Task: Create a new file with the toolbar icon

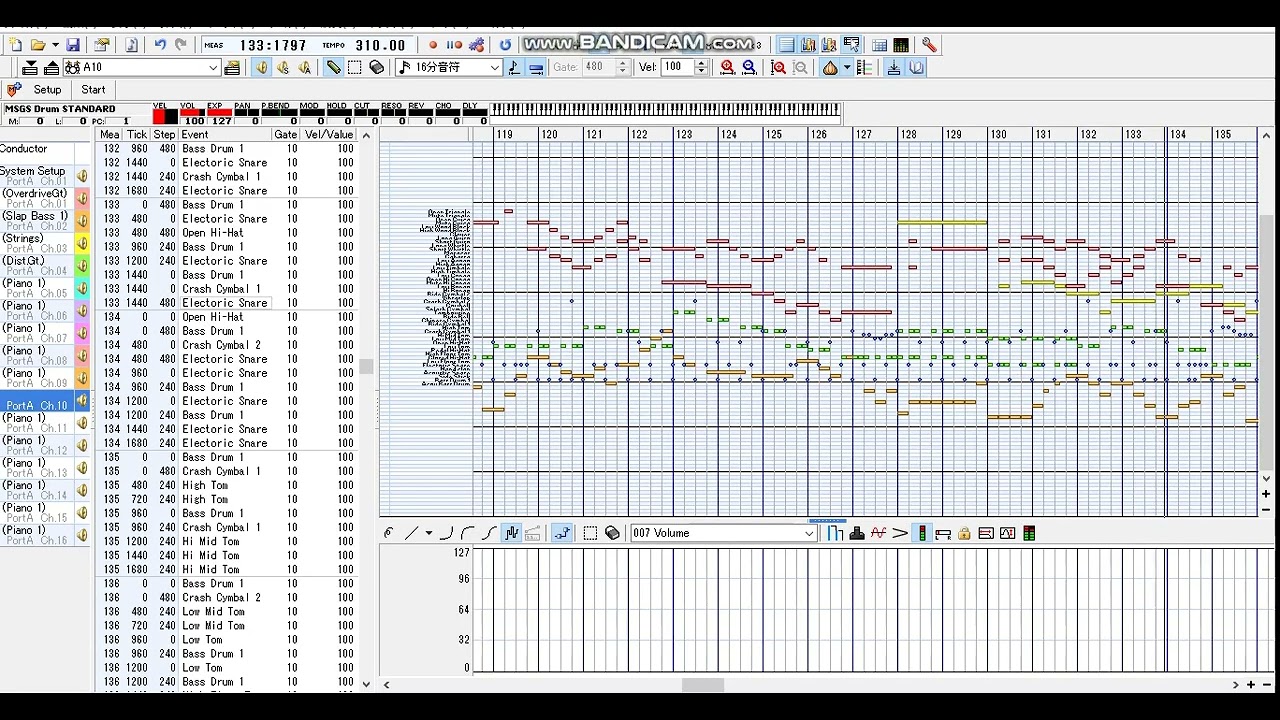Action: pos(15,45)
